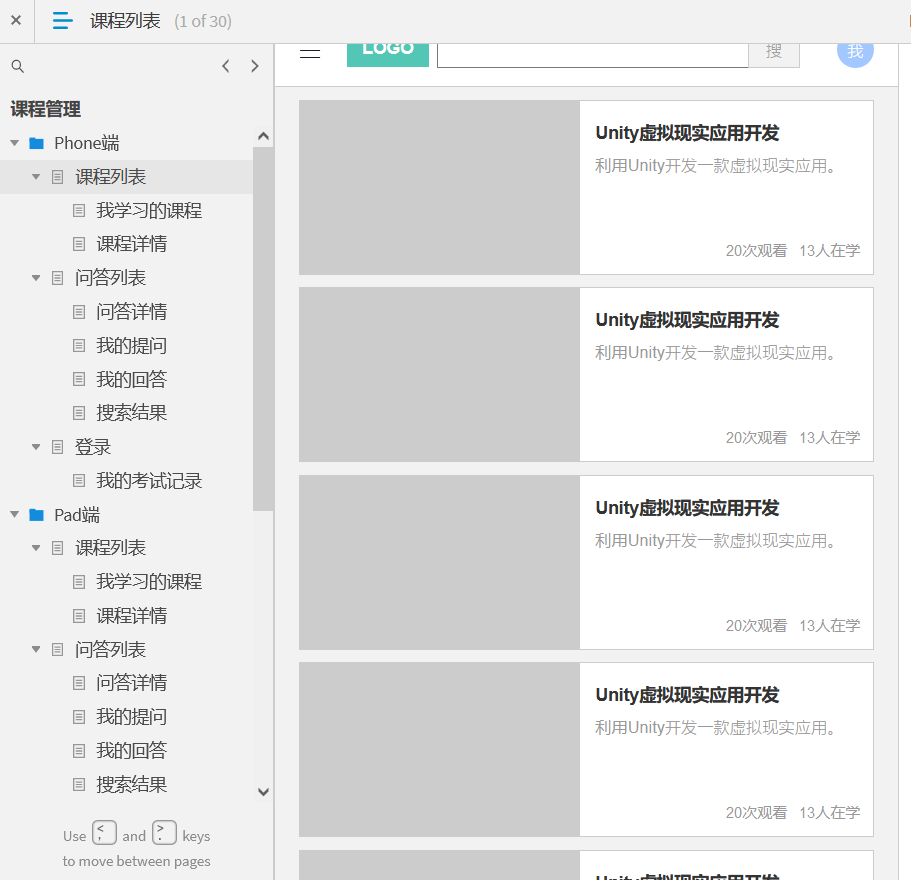Open 问答详情 under Phone端
Screen dimensions: 911x880
click(x=131, y=312)
